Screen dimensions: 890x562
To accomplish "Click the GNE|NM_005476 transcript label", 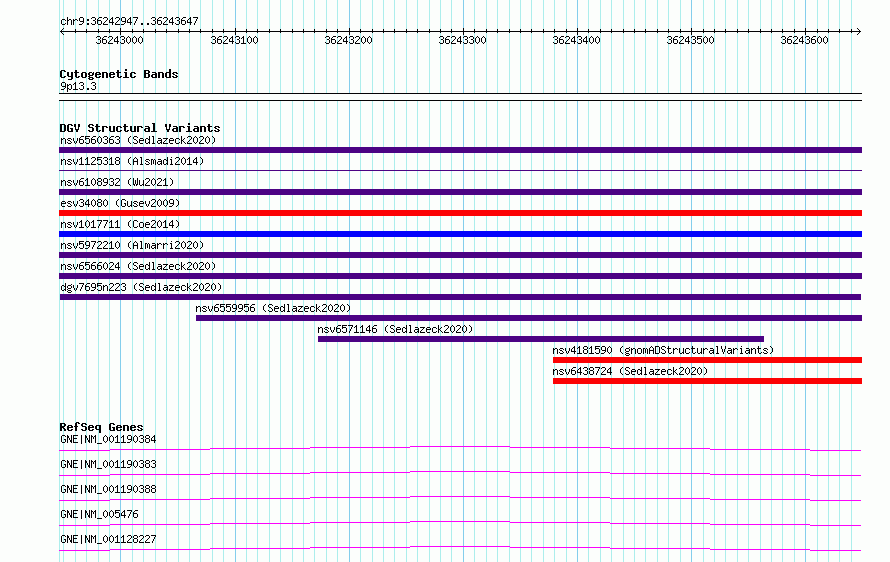I will [x=99, y=514].
